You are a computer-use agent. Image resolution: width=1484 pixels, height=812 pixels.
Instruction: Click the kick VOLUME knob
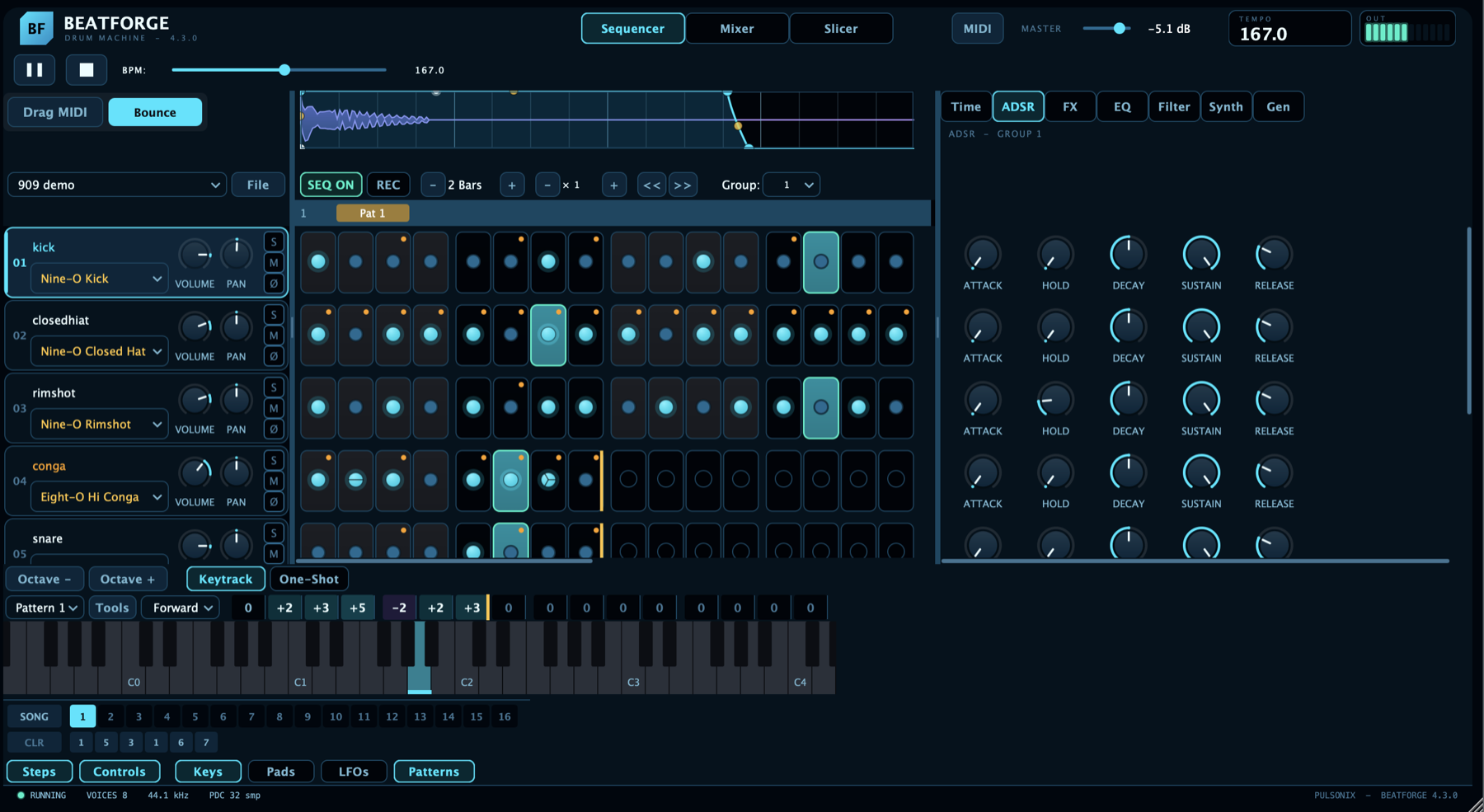[195, 255]
